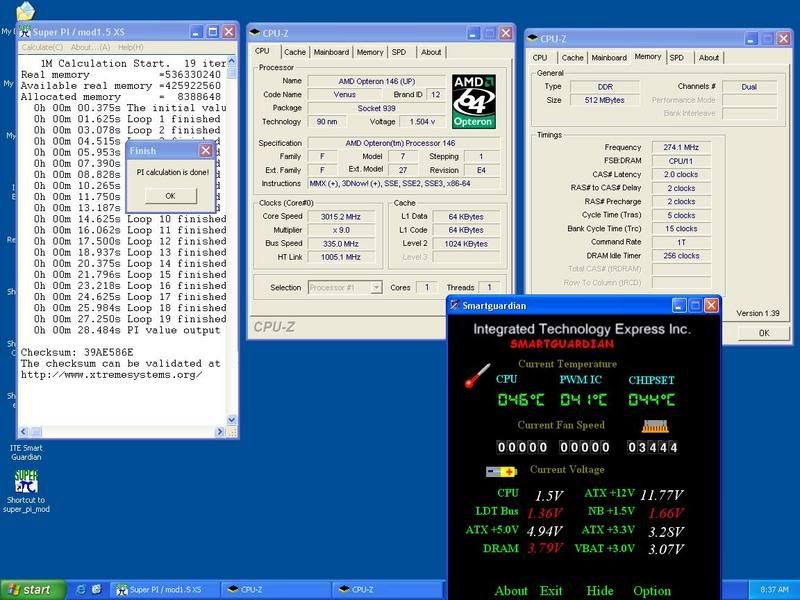Switch to first CPU-Z taskbar button
800x600 pixels.
tap(276, 590)
